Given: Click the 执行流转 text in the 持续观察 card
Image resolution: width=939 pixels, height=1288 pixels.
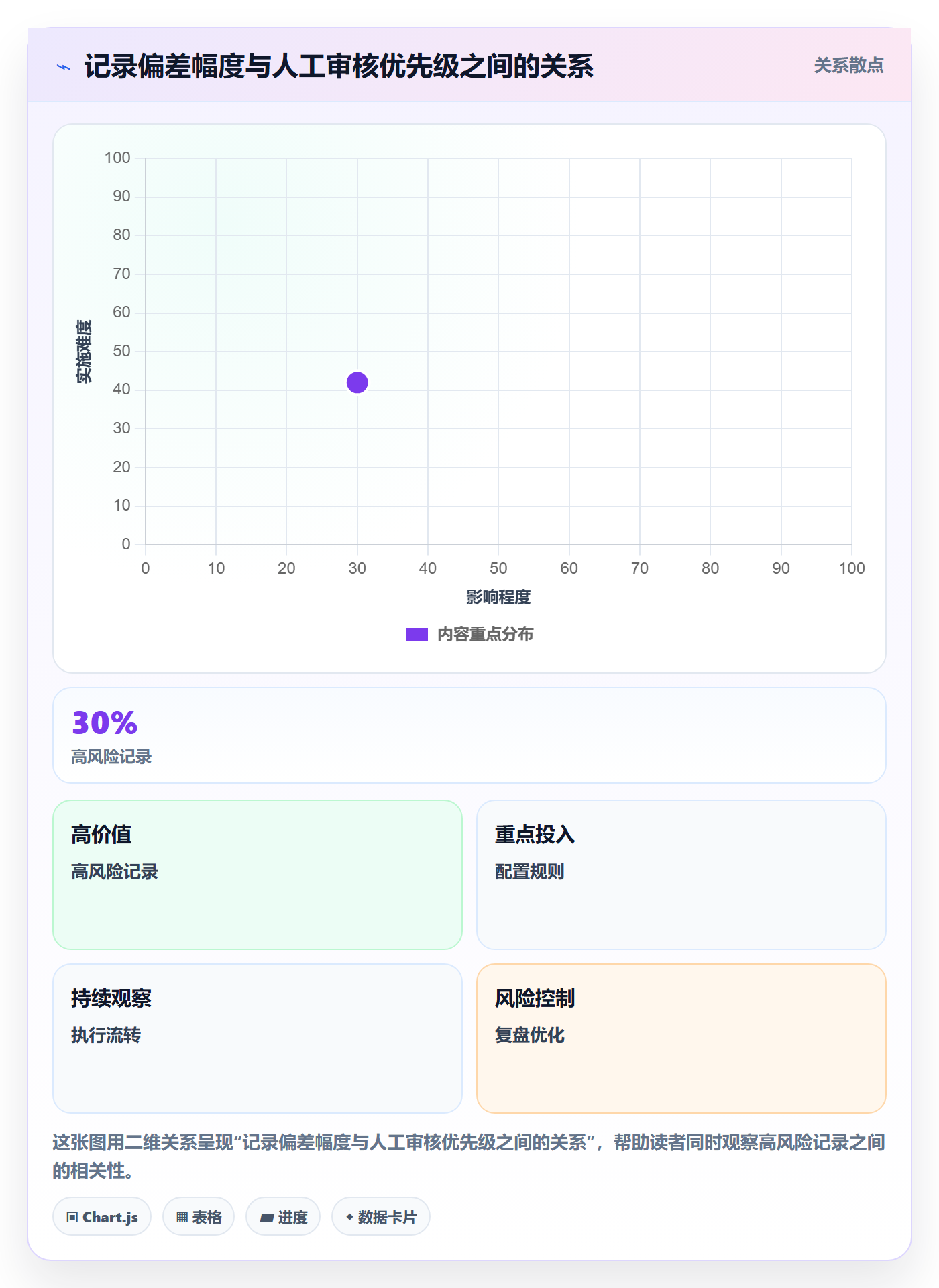Looking at the screenshot, I should click(x=106, y=1035).
